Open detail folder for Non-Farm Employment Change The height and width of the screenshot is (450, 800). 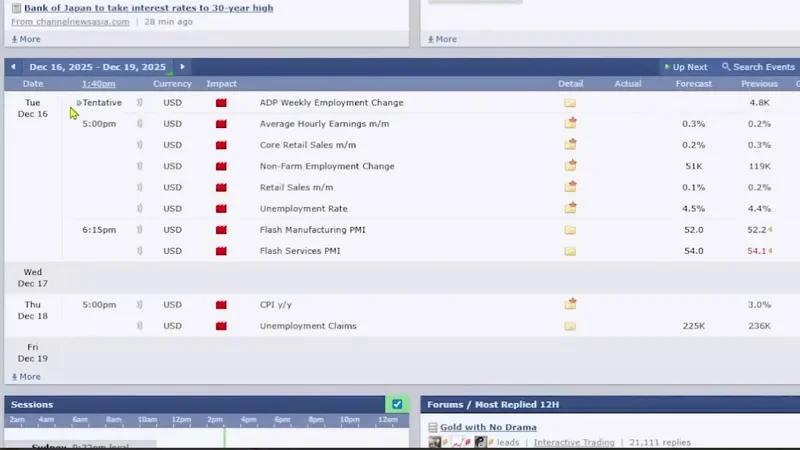tap(570, 167)
